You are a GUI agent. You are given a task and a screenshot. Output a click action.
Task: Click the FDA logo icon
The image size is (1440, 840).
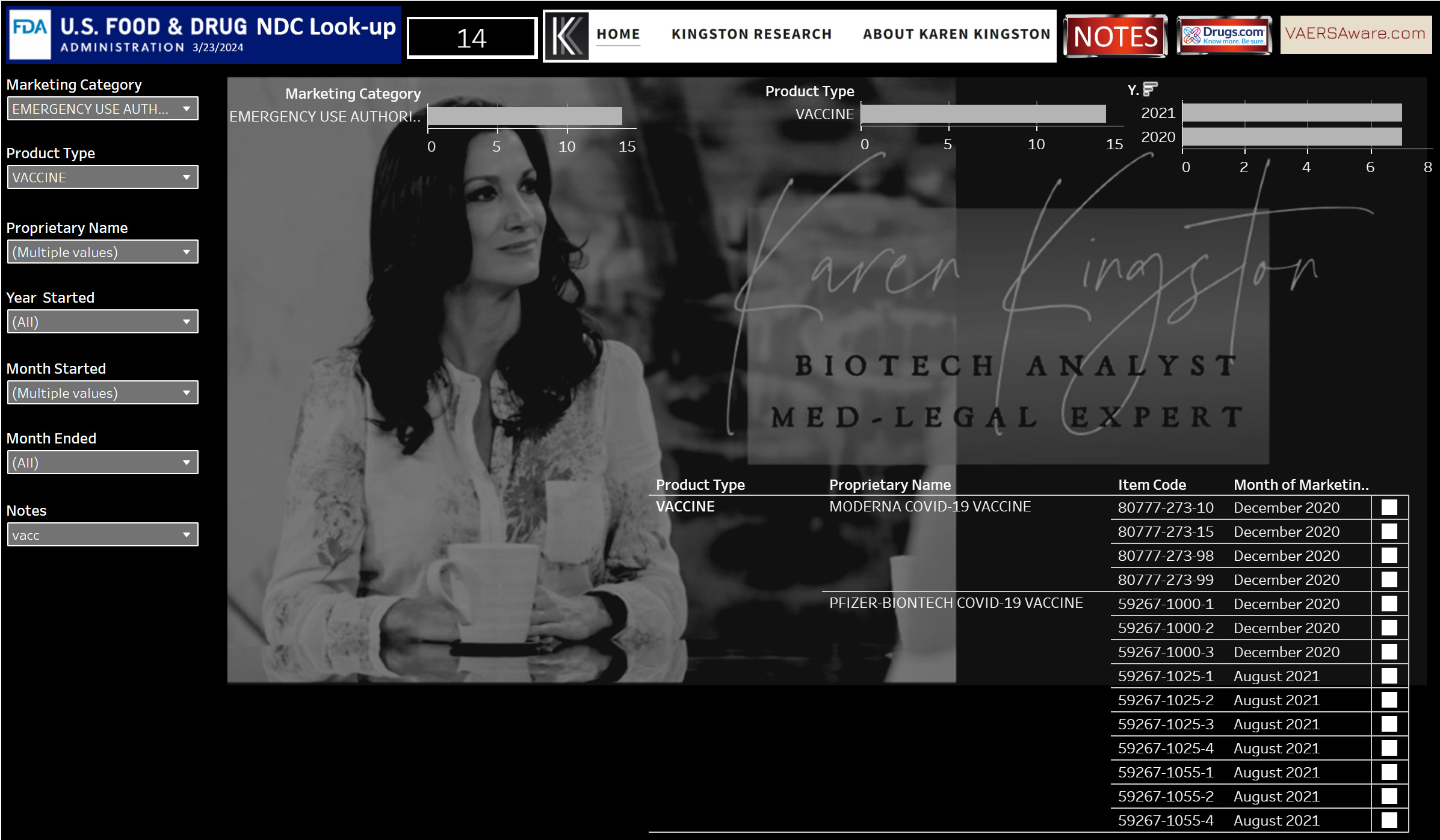[x=30, y=34]
